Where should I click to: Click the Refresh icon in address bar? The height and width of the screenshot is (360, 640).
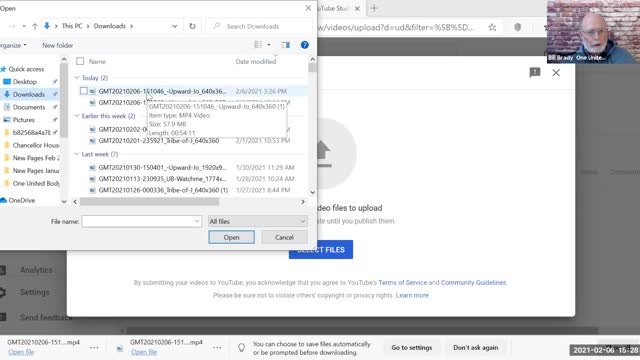click(x=192, y=26)
